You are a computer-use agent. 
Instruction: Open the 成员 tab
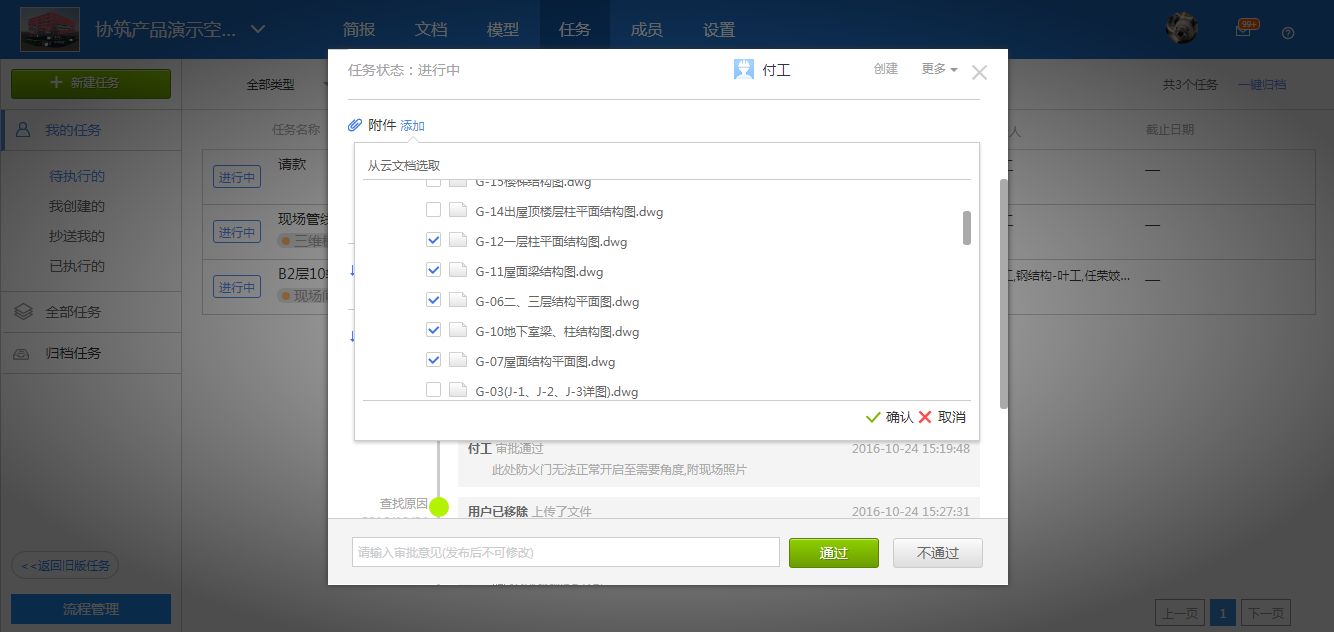pos(646,30)
